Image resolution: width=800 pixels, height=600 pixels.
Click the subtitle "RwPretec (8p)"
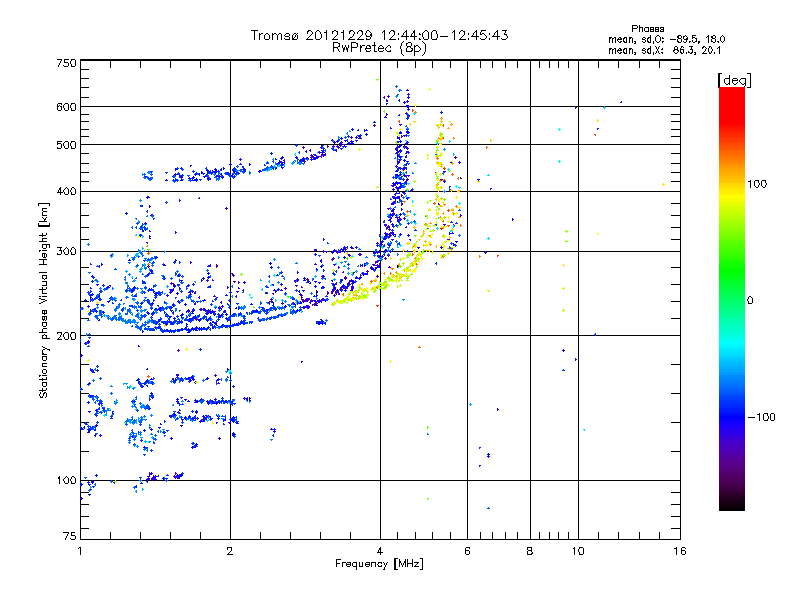379,48
